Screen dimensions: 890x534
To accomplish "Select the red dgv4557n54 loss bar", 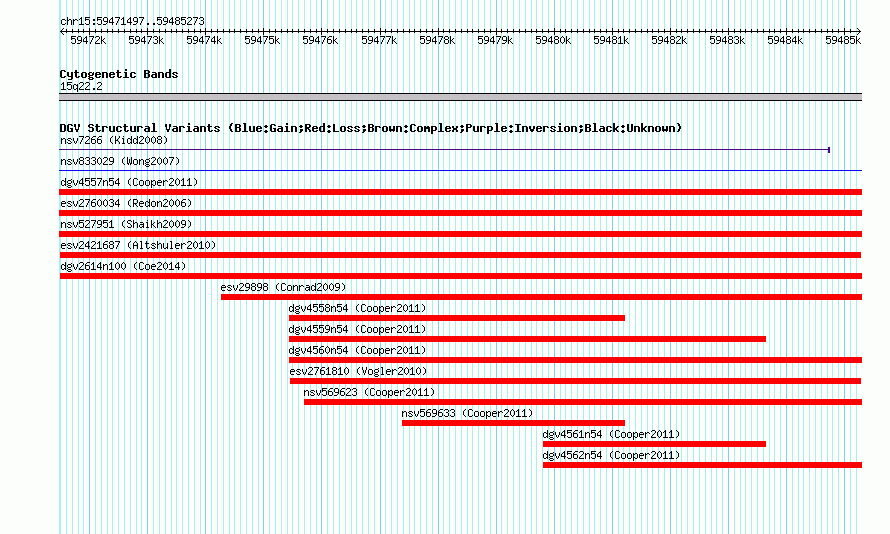I will (460, 192).
